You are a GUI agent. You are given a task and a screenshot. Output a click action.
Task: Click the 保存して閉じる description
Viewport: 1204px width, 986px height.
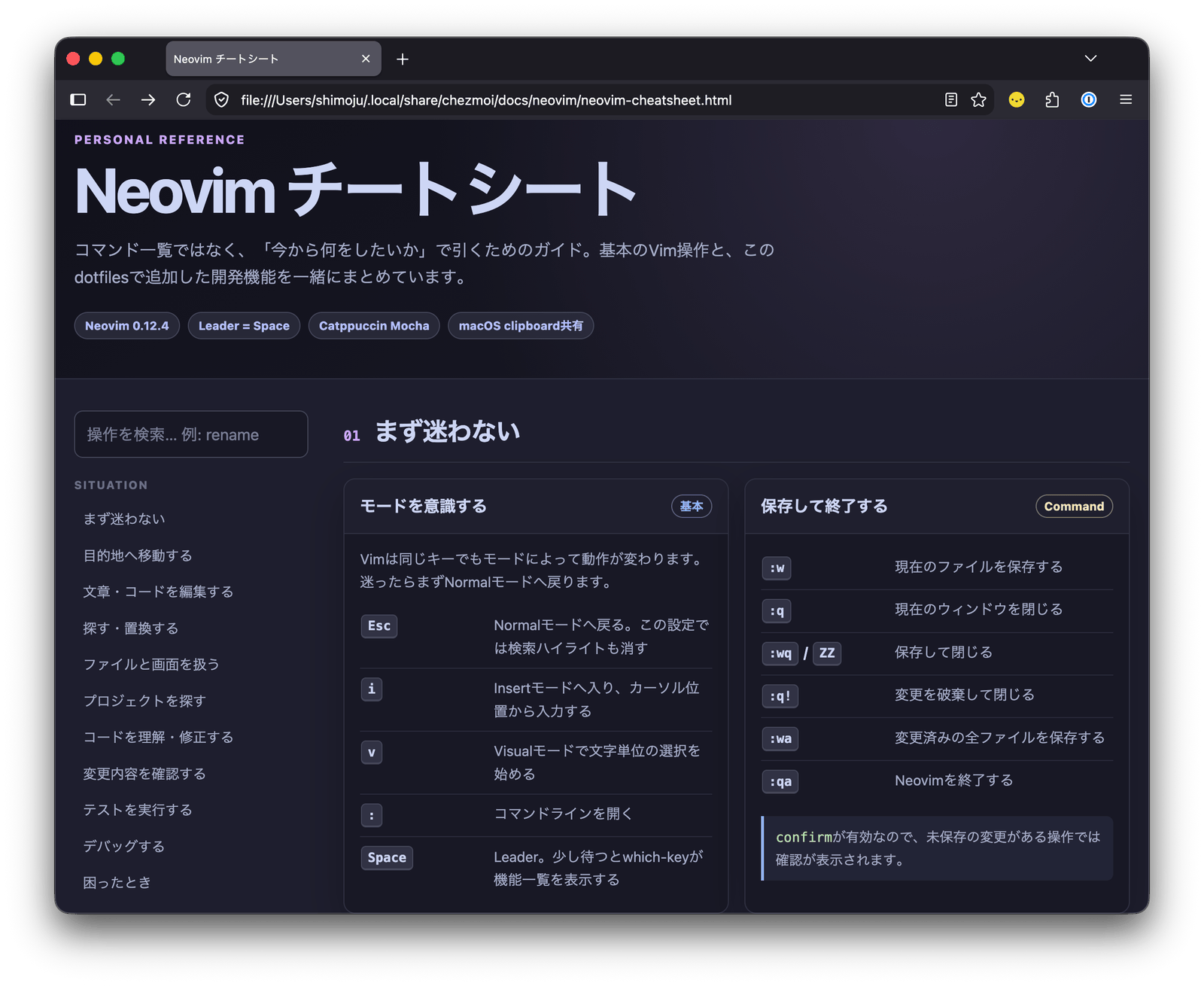click(944, 653)
